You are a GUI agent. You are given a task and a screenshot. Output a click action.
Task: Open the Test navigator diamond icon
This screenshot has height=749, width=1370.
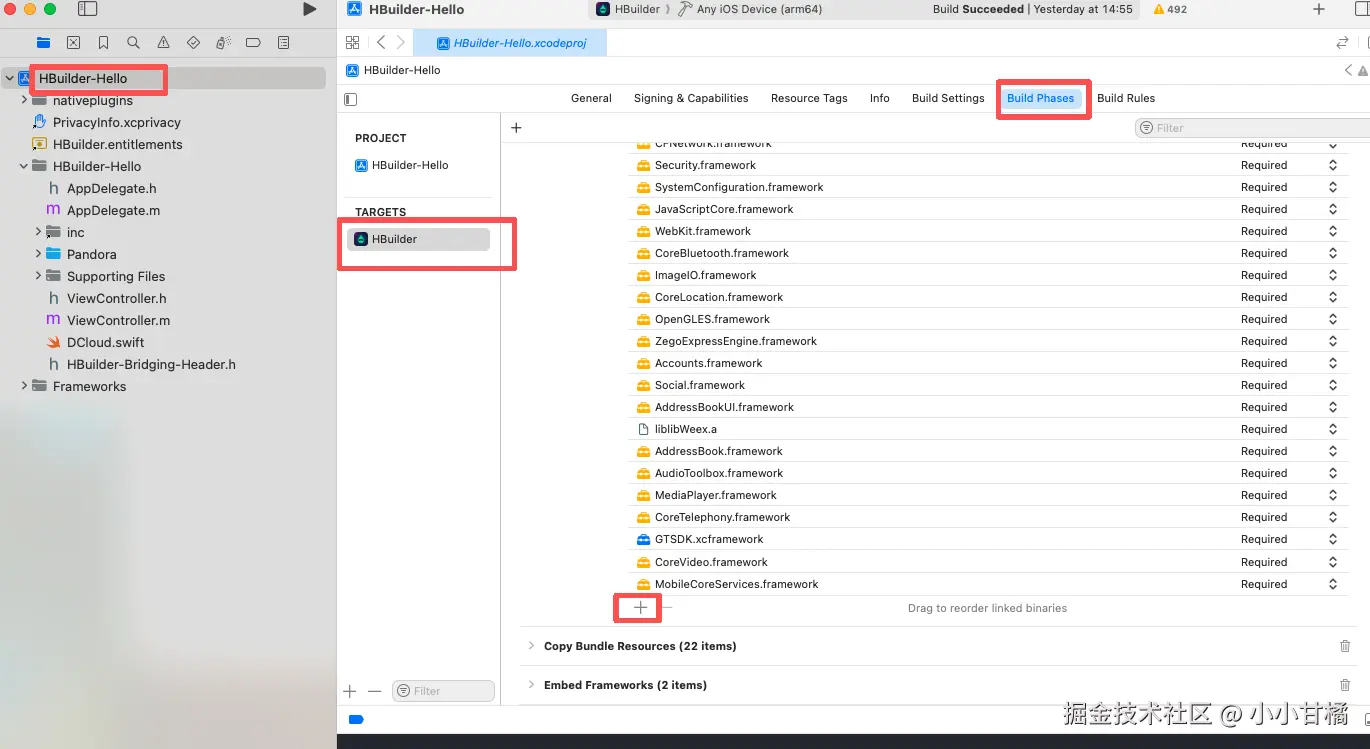[x=193, y=43]
